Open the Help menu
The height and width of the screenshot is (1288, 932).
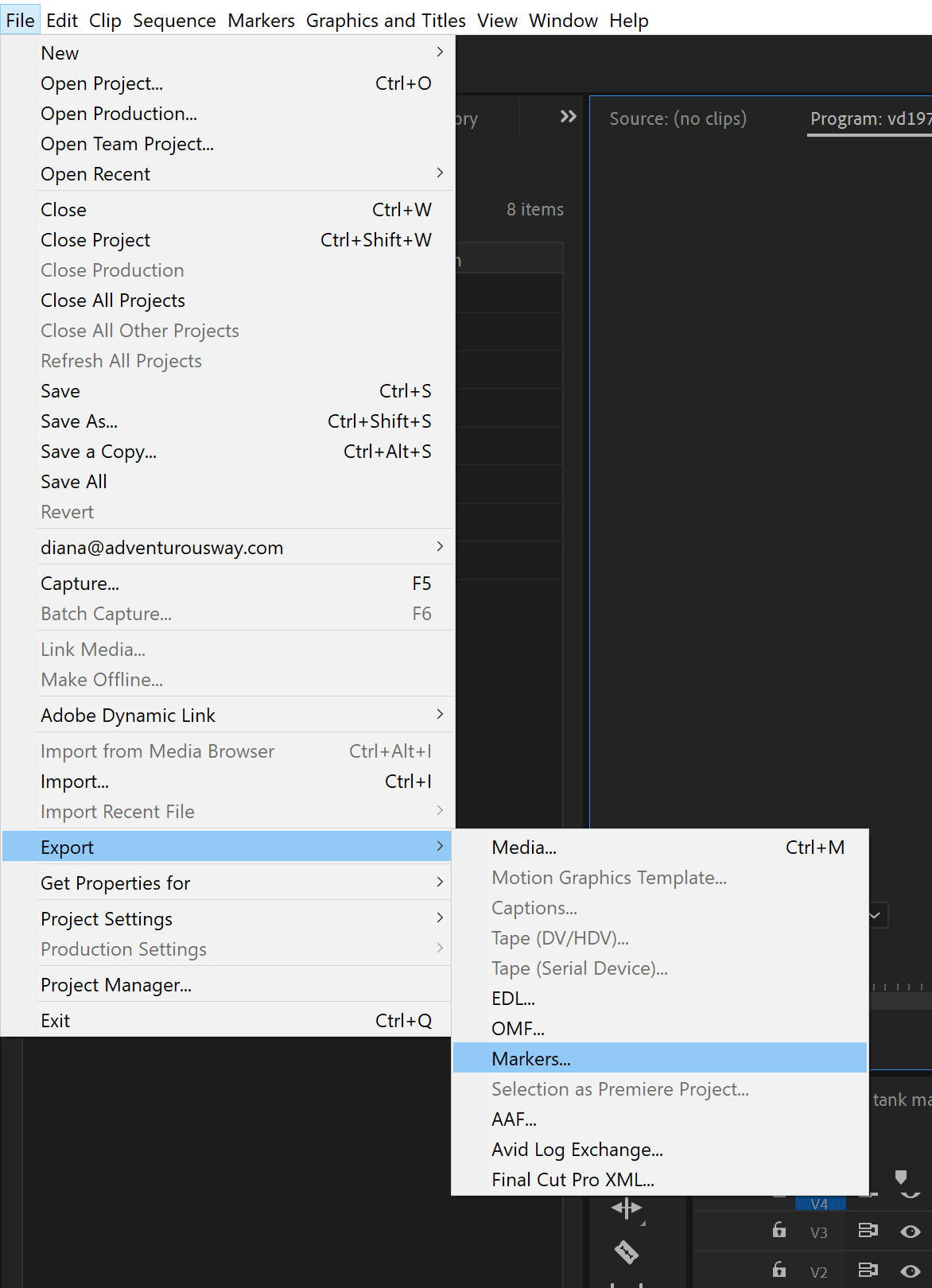629,20
